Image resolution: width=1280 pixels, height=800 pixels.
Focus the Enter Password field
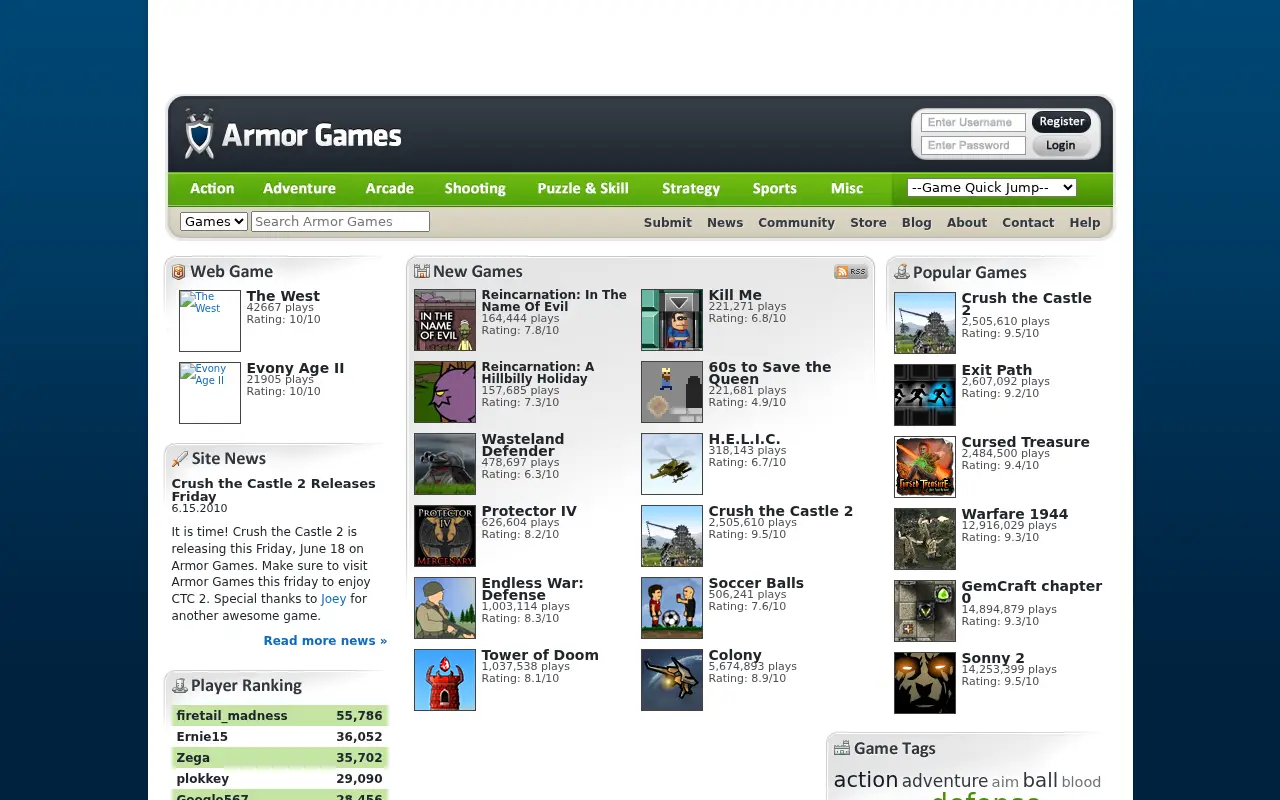pos(973,145)
